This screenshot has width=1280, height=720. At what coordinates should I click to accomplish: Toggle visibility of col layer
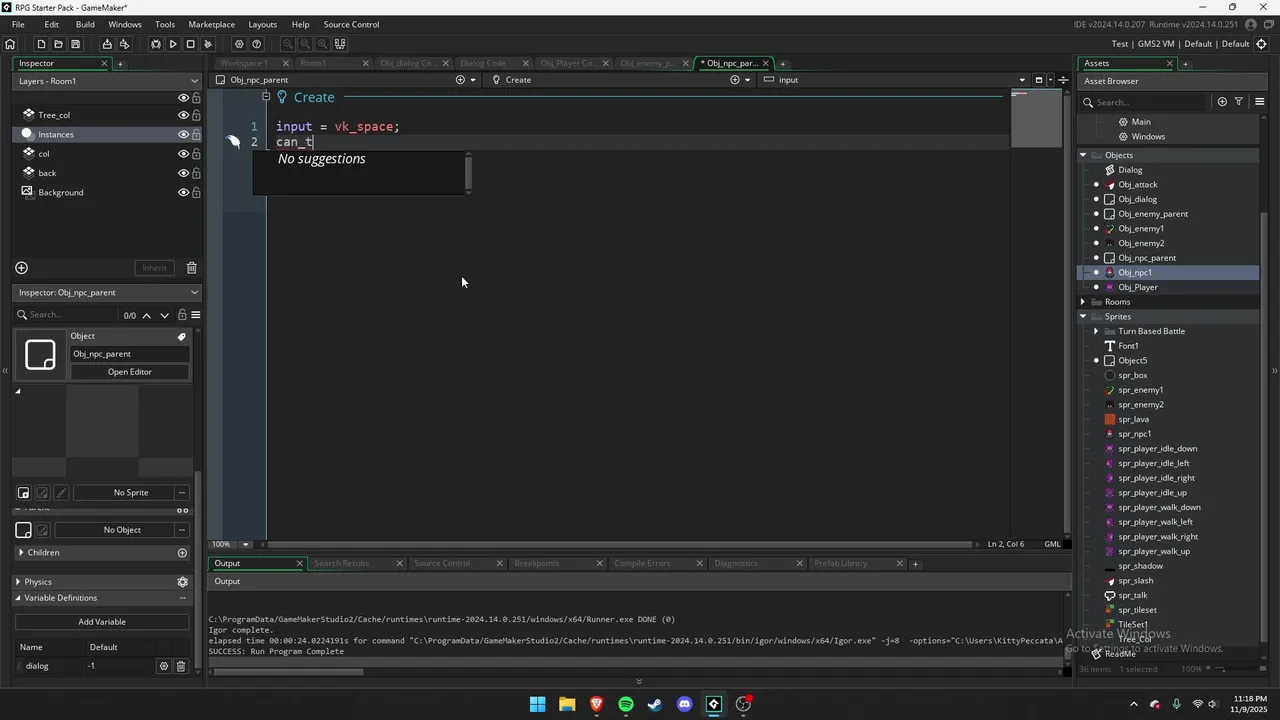[x=183, y=154]
